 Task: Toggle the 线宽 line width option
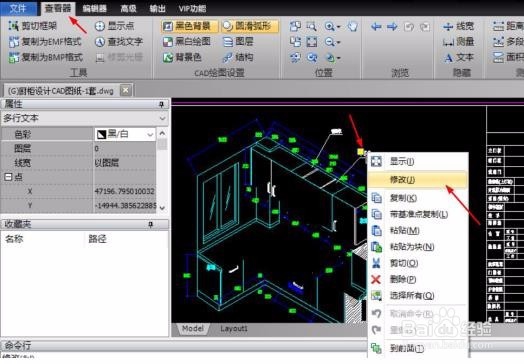point(458,26)
